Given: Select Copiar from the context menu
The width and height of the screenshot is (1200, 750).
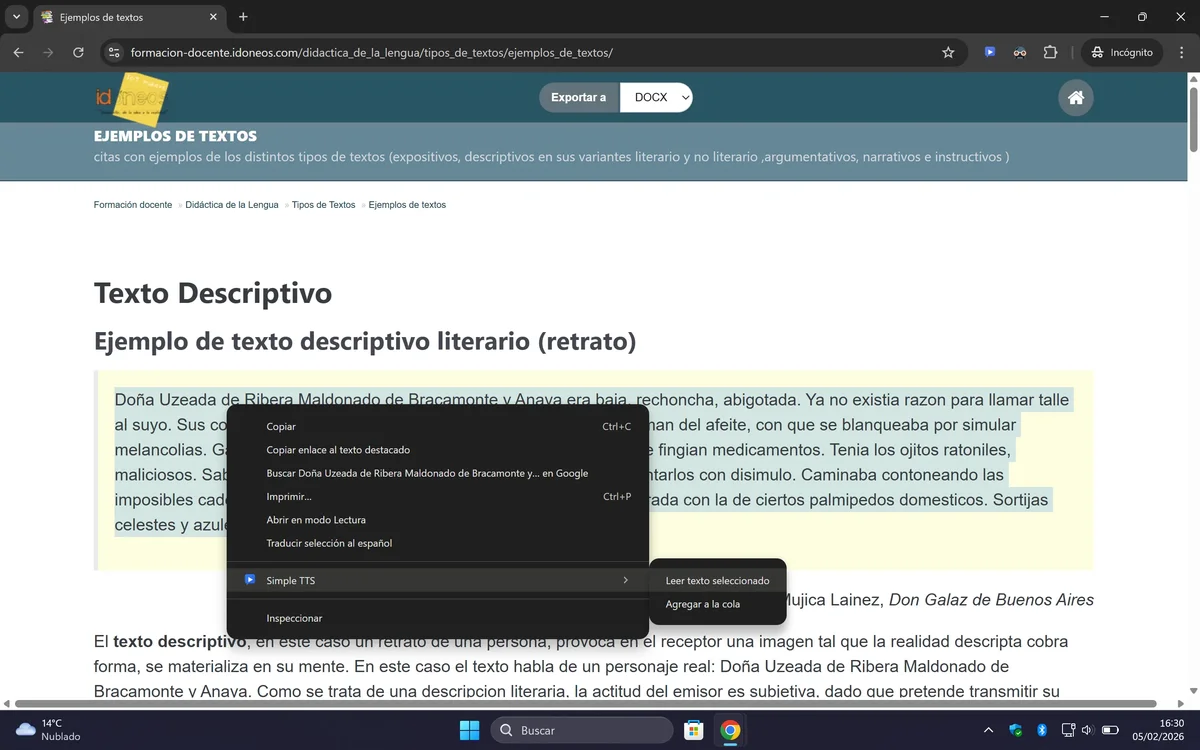Looking at the screenshot, I should pyautogui.click(x=281, y=426).
